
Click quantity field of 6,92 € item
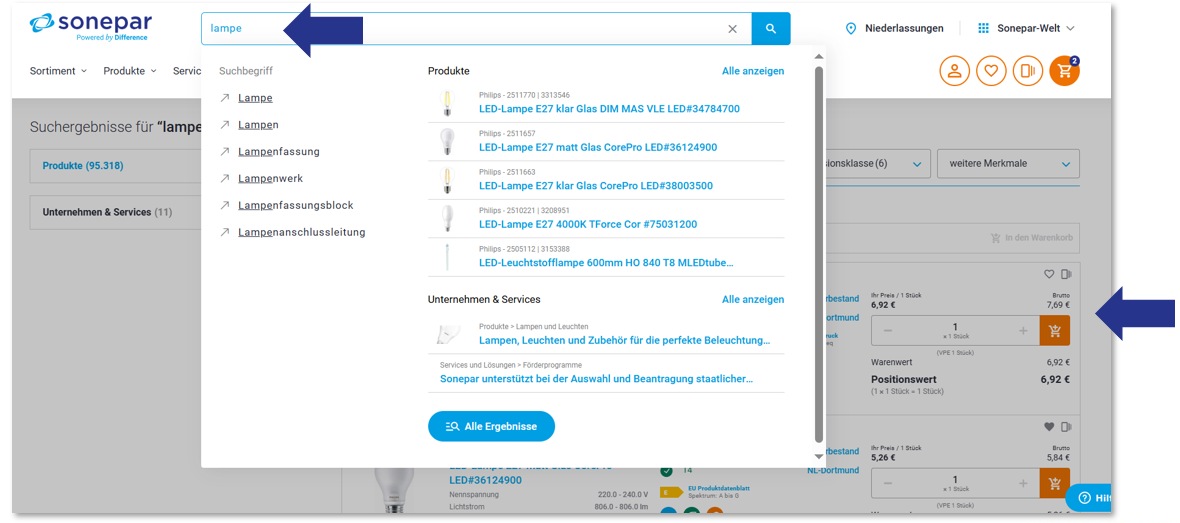956,330
